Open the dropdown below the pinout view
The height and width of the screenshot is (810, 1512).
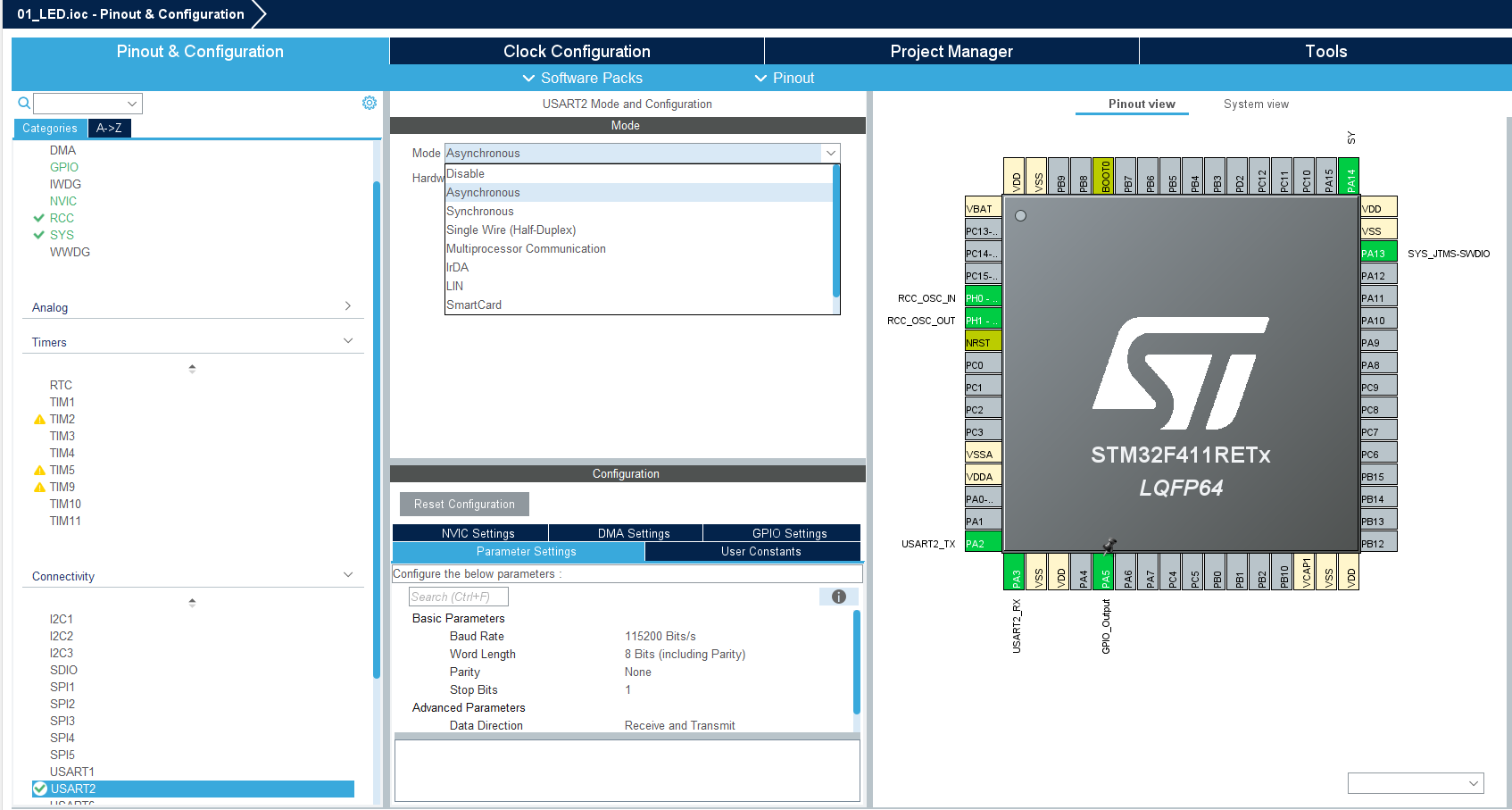(x=1416, y=783)
